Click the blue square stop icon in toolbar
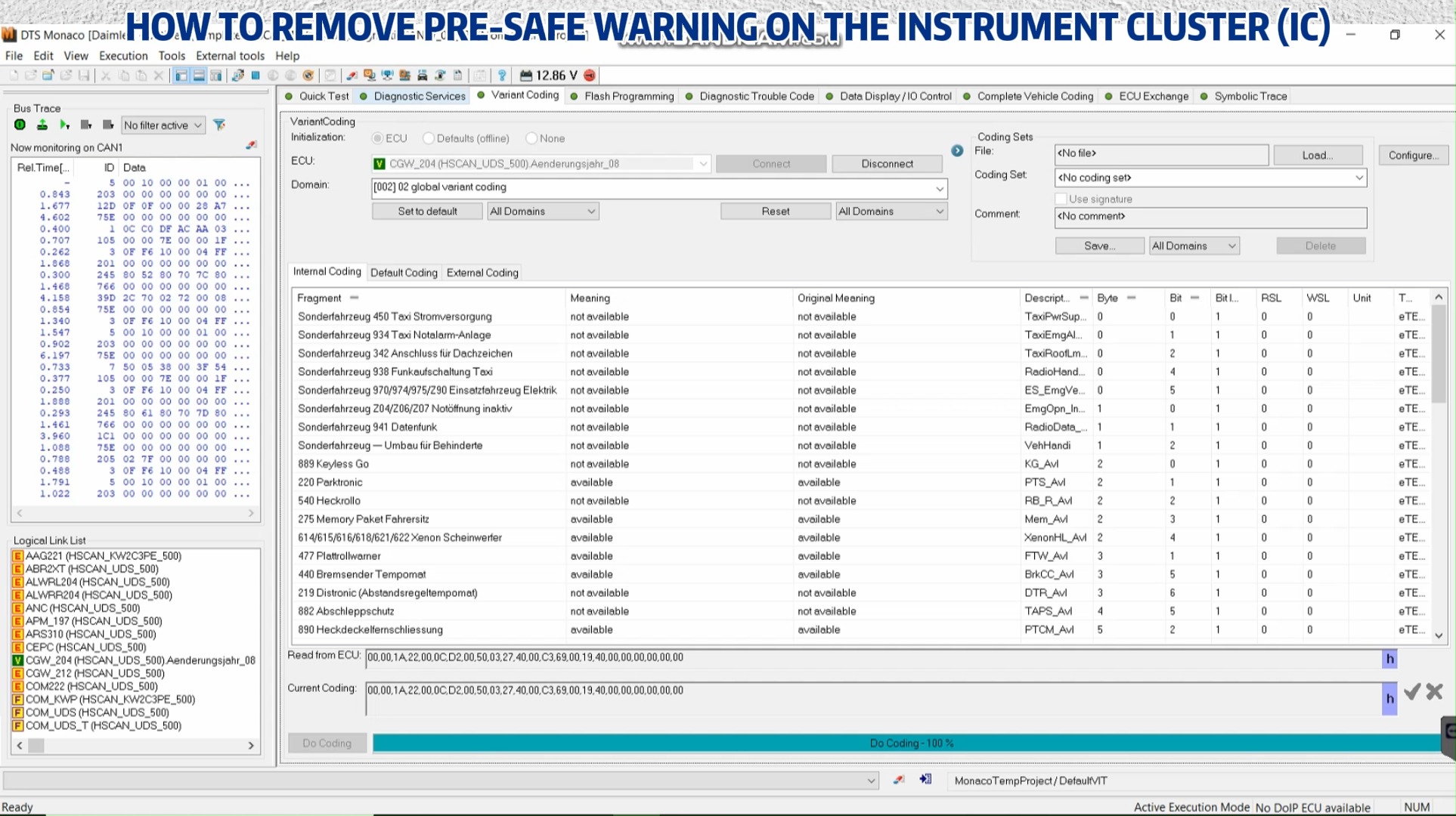Screen dimensions: 1456x816 [256, 76]
